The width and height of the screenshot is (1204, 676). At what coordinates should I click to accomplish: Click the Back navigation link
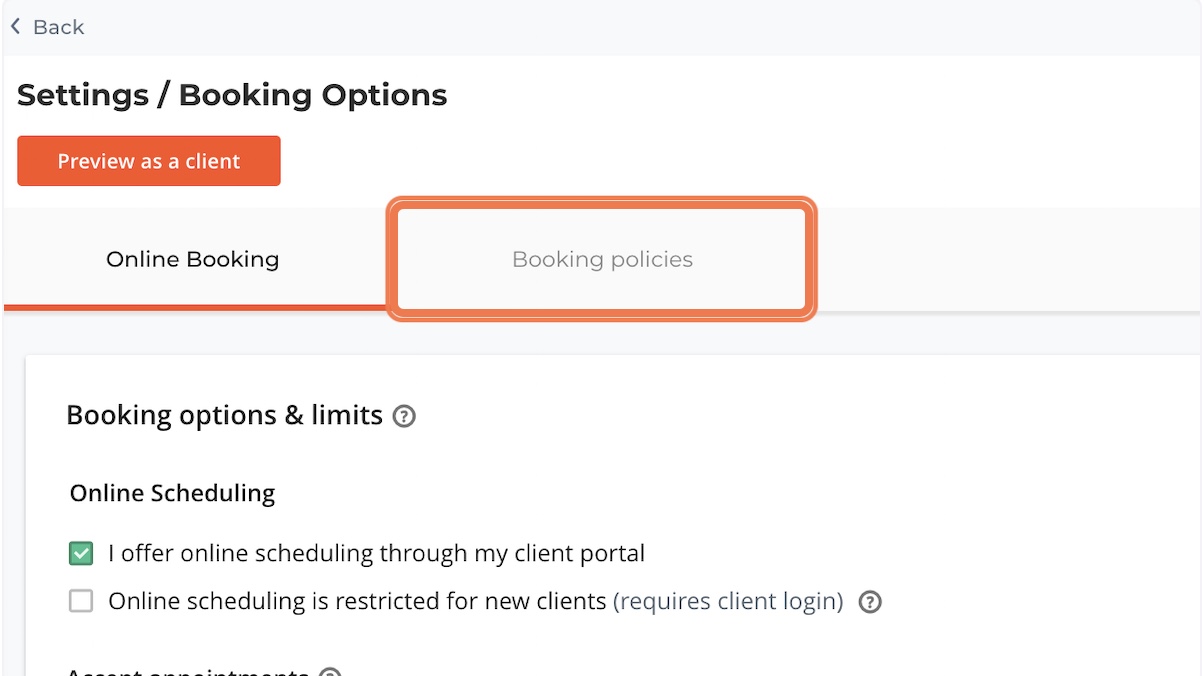47,26
